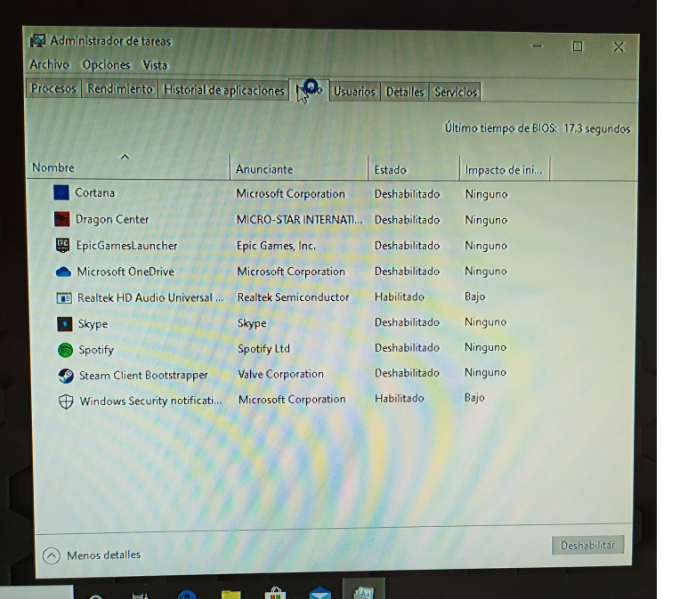Click the 17.3 segundos BIOS value

(596, 128)
